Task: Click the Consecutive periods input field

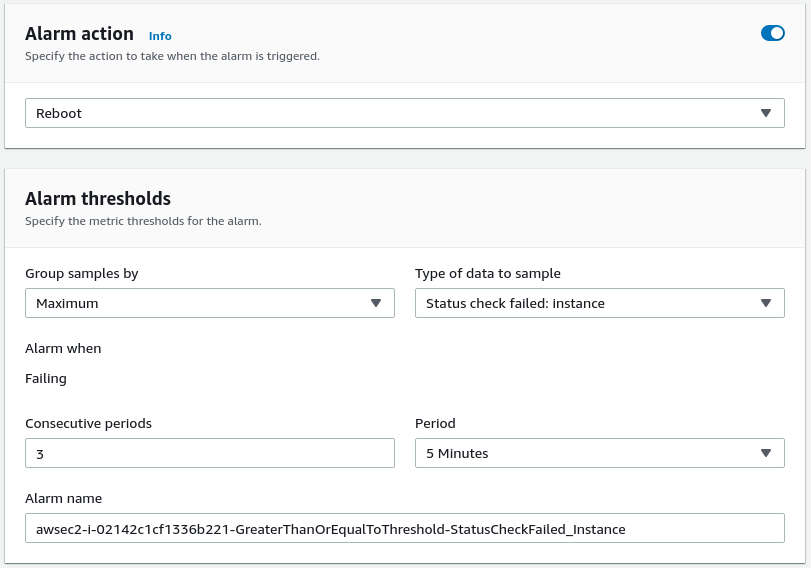Action: click(x=209, y=453)
